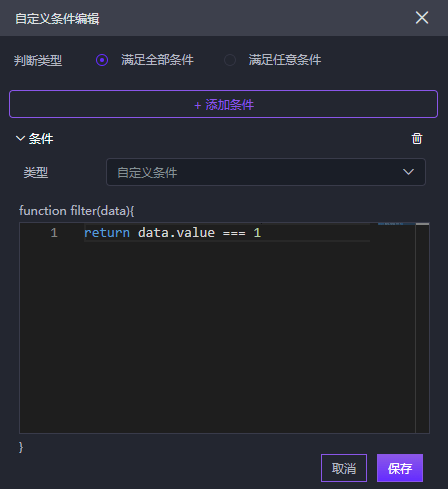Image resolution: width=448 pixels, height=489 pixels.
Task: Cancel editing with 取消 button
Action: (x=344, y=468)
